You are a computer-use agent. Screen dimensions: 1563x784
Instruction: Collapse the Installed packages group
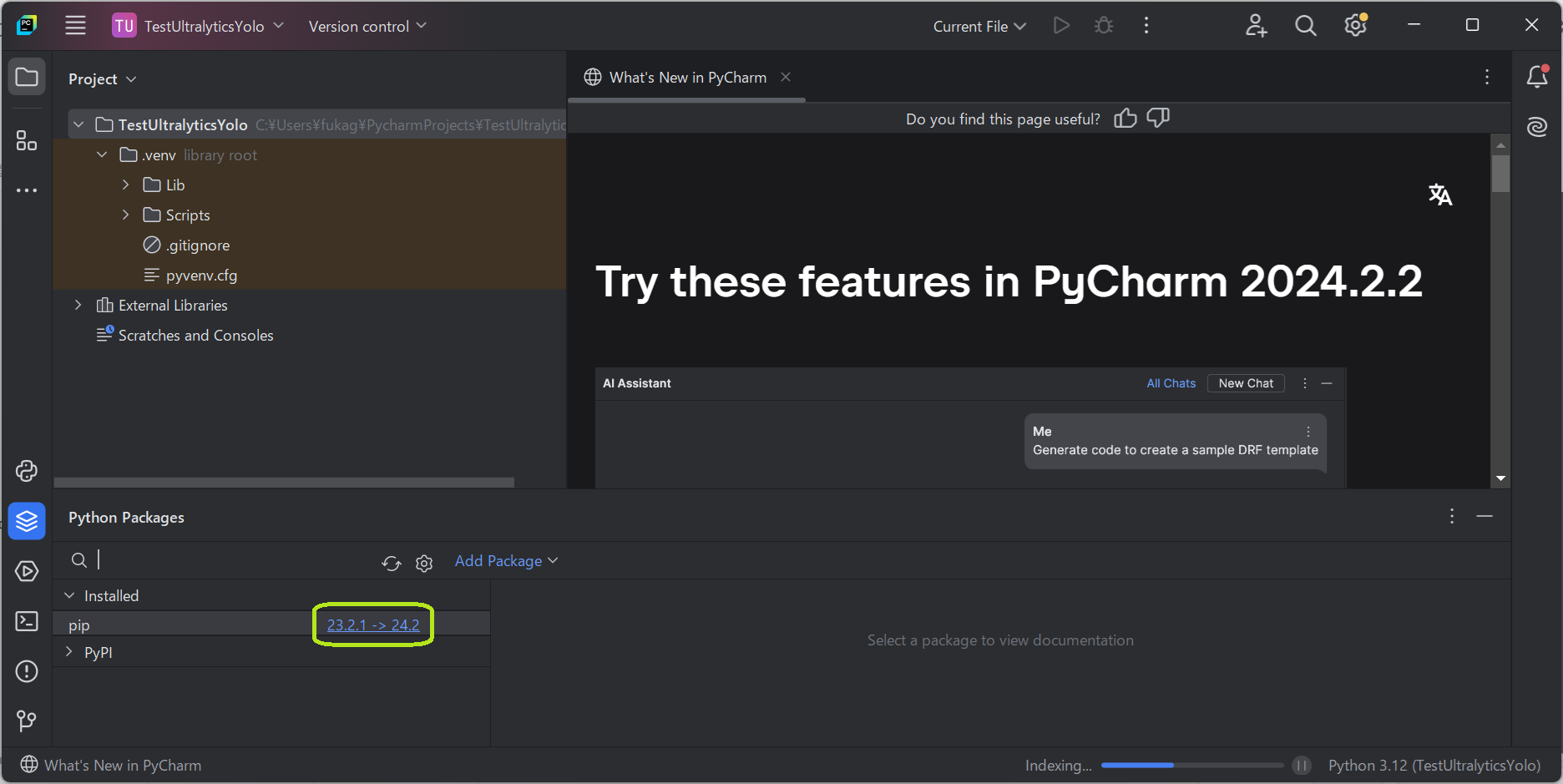pos(69,595)
